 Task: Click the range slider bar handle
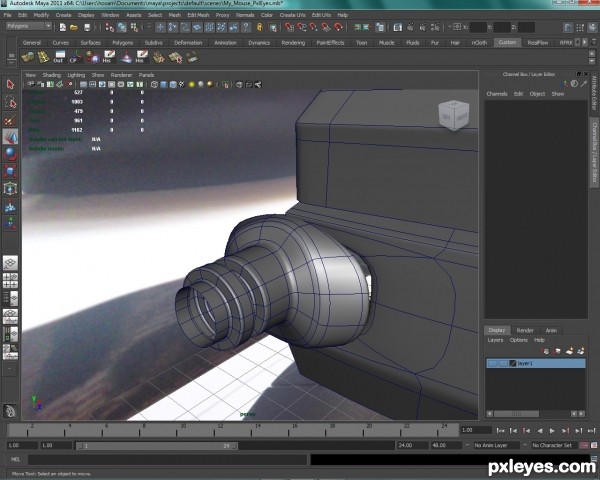[x=157, y=446]
